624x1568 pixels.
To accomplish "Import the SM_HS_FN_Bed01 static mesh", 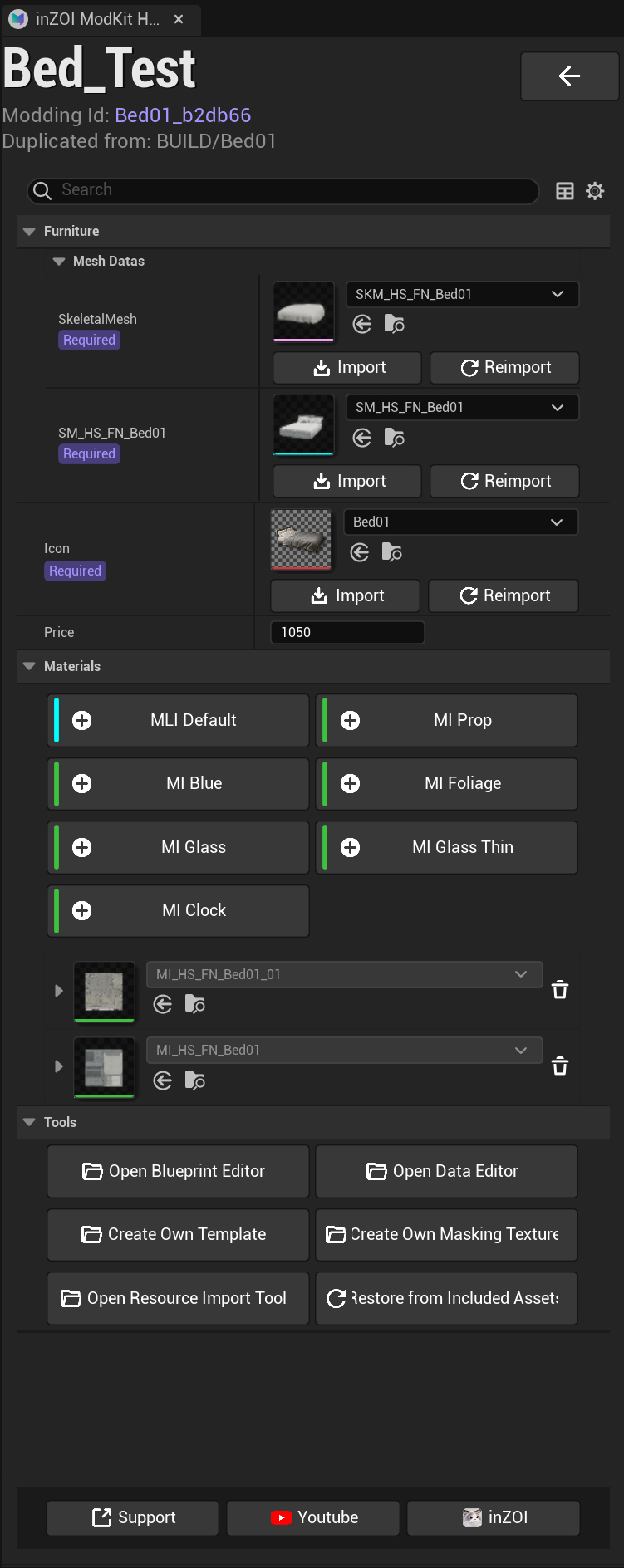I will [x=347, y=482].
